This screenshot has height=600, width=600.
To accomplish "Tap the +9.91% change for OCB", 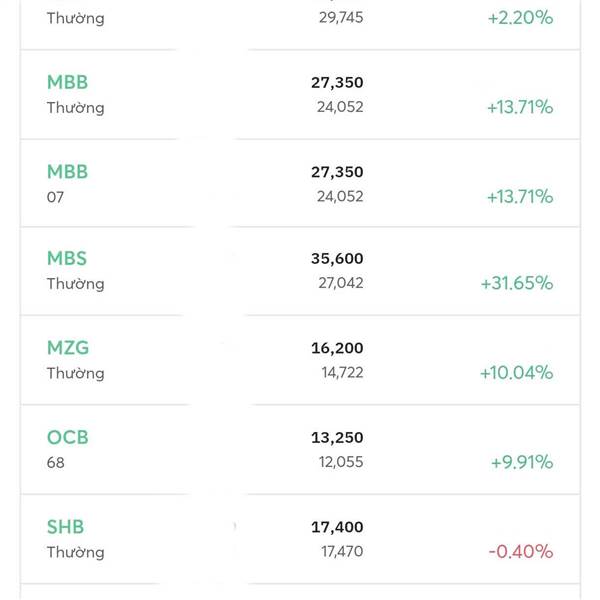I will click(522, 462).
